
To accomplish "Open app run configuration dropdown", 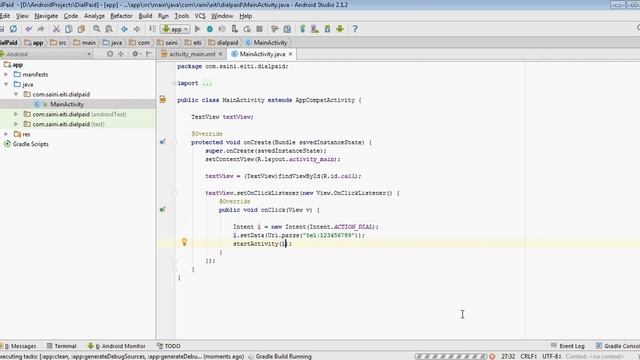I will 175,29.
